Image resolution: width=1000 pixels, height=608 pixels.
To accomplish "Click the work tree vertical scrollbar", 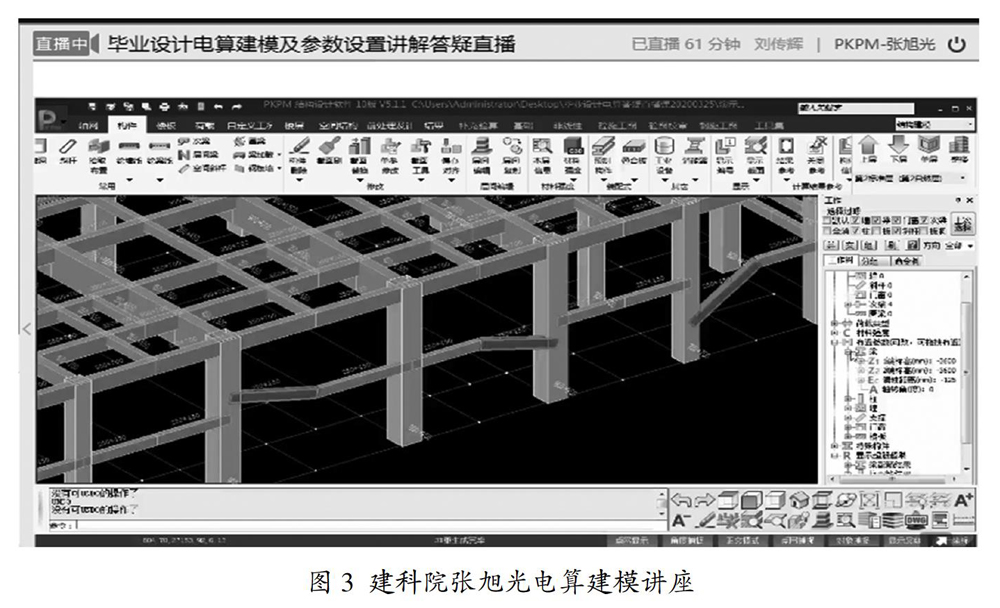I will [x=967, y=373].
